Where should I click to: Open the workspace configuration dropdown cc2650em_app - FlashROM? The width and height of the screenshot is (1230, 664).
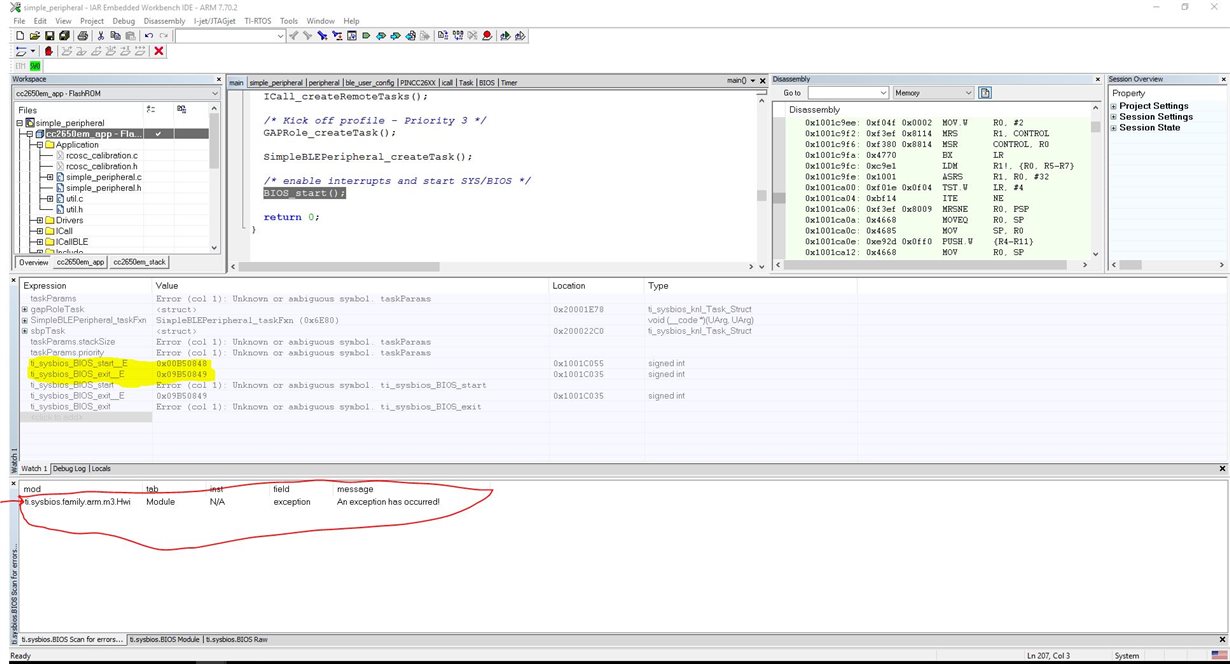[x=115, y=93]
